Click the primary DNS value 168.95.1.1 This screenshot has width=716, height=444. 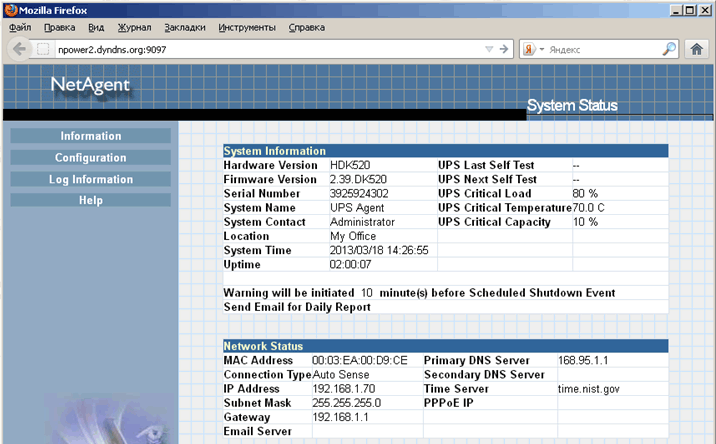[583, 360]
